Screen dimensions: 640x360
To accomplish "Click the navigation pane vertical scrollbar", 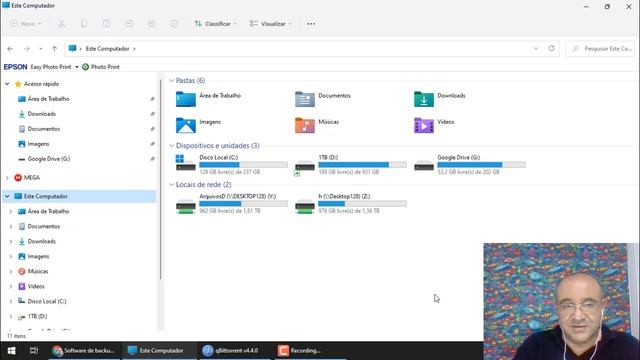I will (x=161, y=180).
